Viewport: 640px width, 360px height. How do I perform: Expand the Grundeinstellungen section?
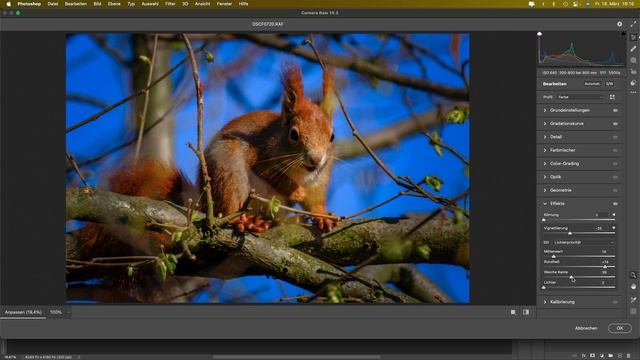pos(545,110)
